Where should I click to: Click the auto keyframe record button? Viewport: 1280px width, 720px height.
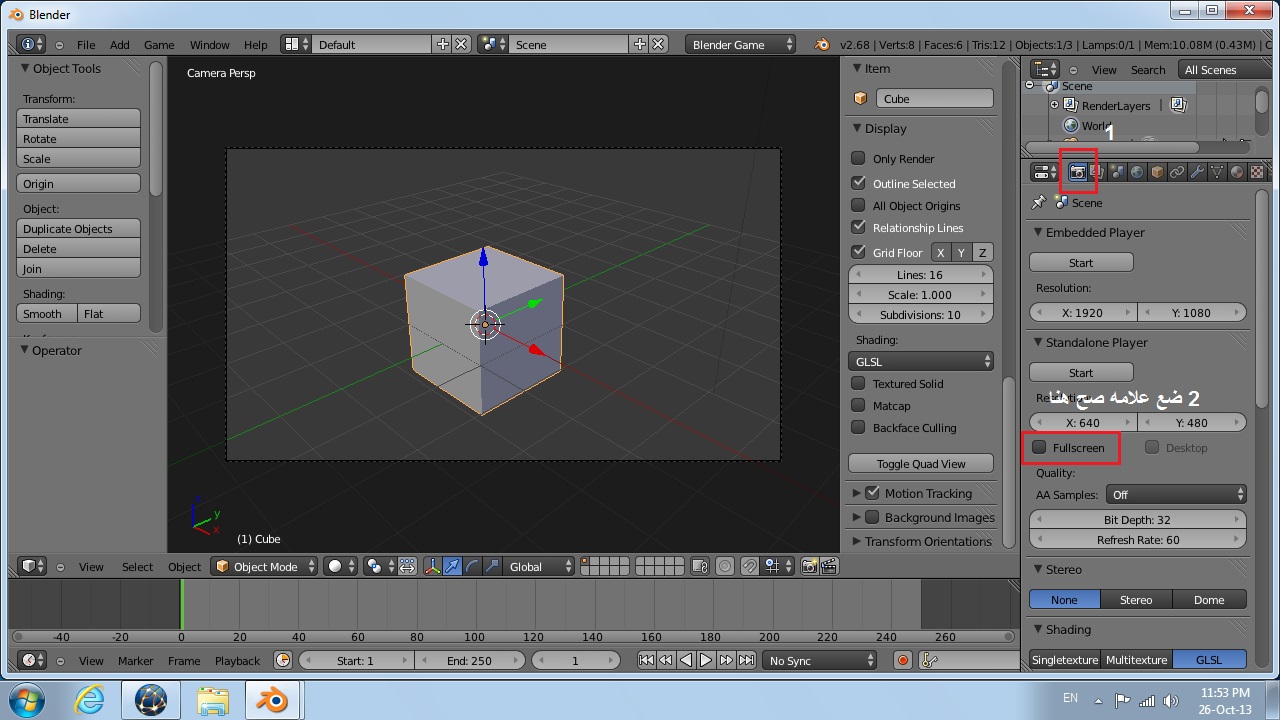[x=902, y=660]
